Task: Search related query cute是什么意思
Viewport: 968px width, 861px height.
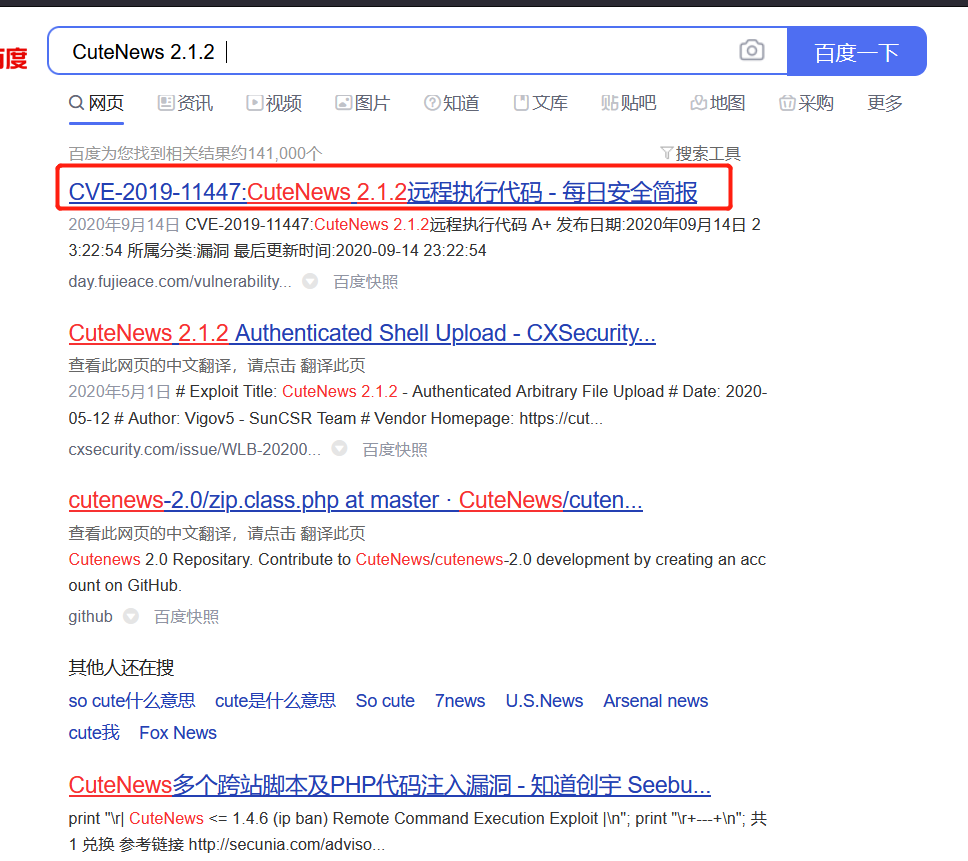Action: point(275,701)
